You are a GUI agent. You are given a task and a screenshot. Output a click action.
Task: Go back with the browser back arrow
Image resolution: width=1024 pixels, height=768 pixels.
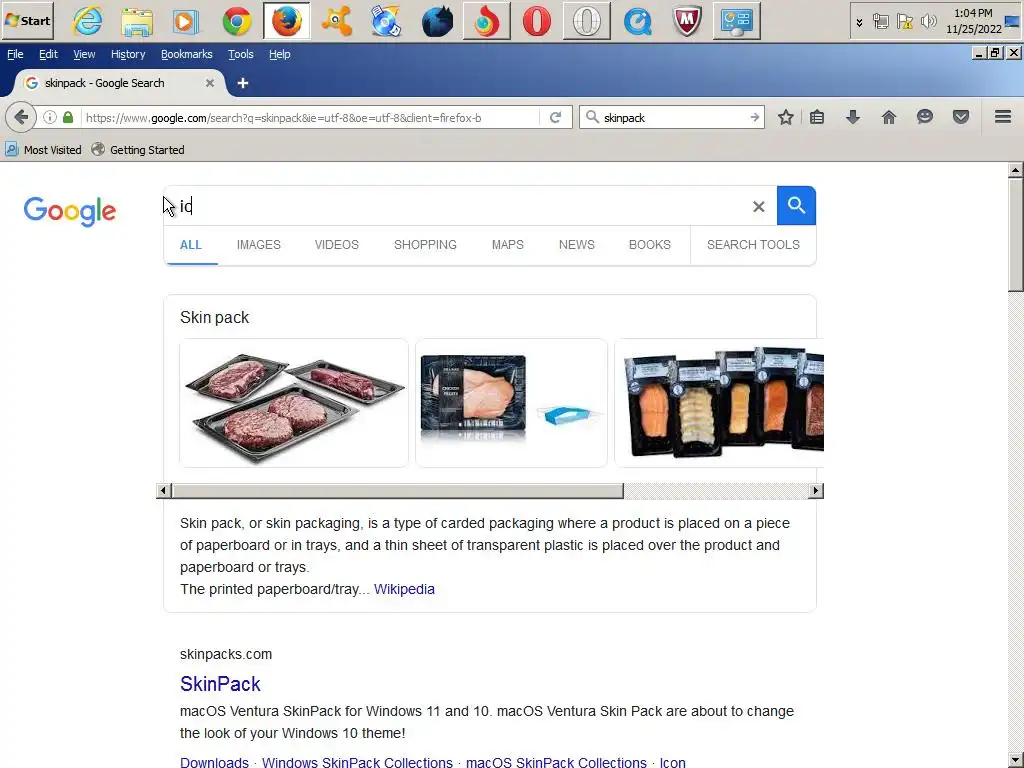pyautogui.click(x=21, y=118)
